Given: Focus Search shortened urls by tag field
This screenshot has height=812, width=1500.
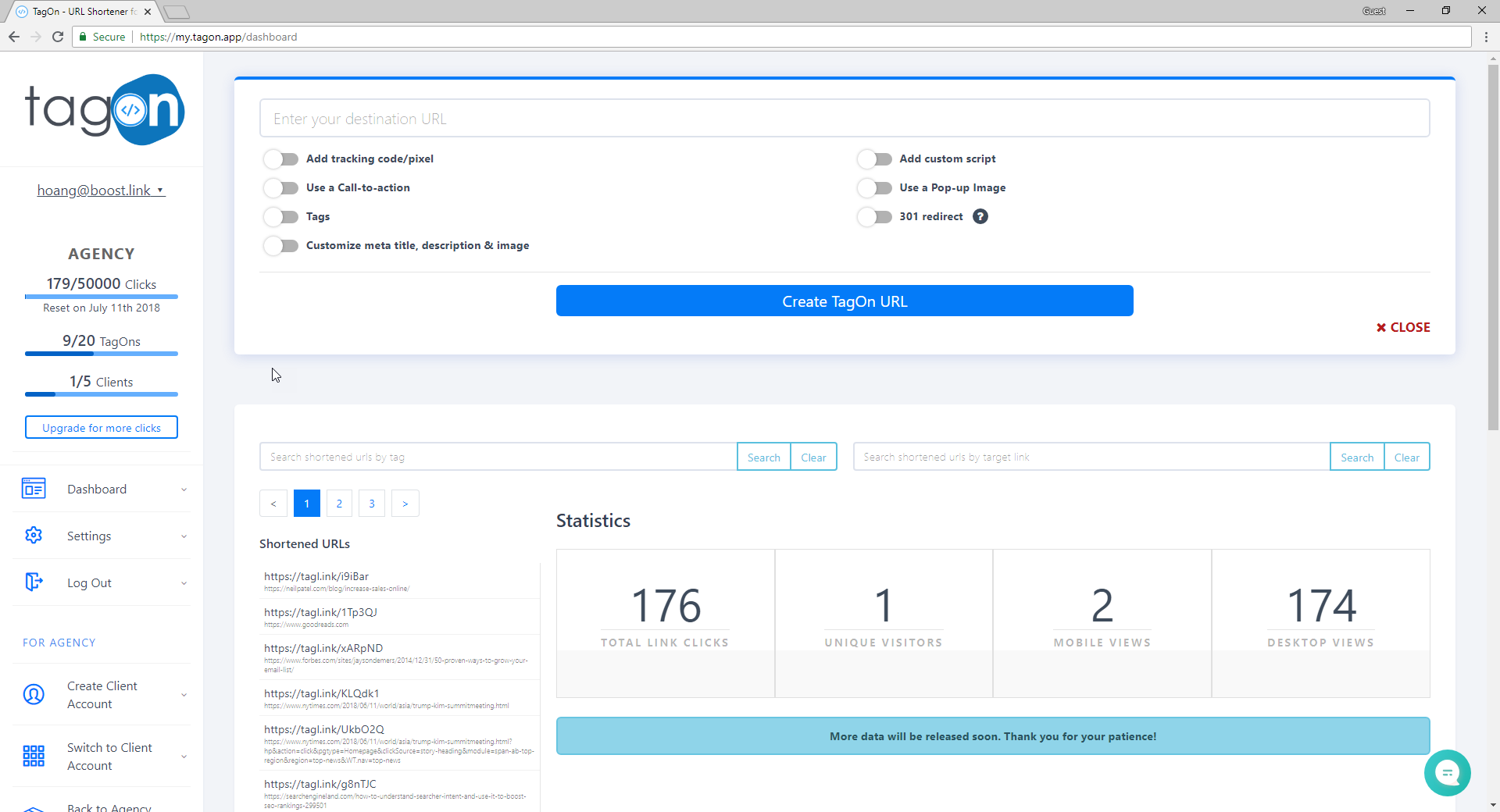Looking at the screenshot, I should point(498,457).
